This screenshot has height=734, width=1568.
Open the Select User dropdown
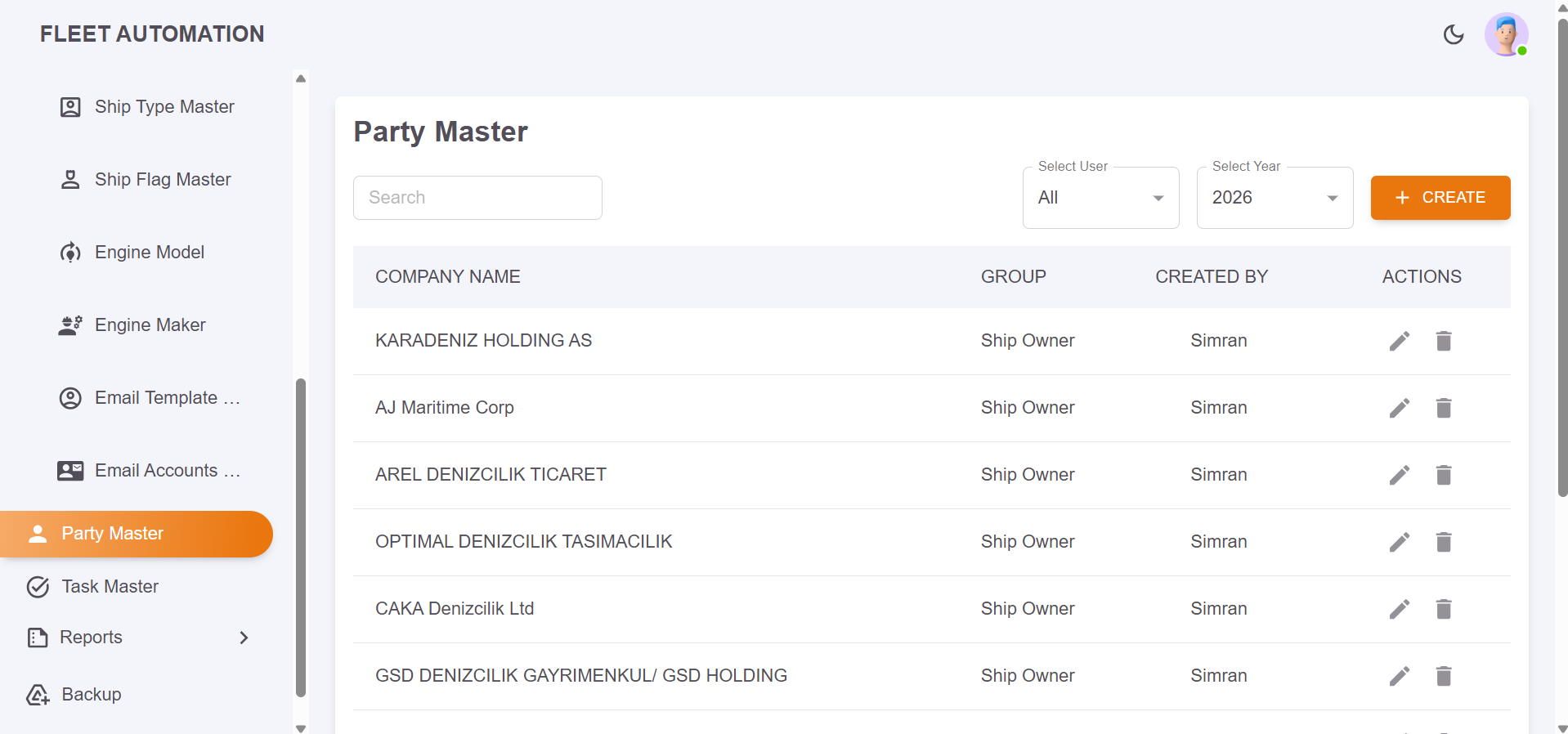[x=1100, y=198]
